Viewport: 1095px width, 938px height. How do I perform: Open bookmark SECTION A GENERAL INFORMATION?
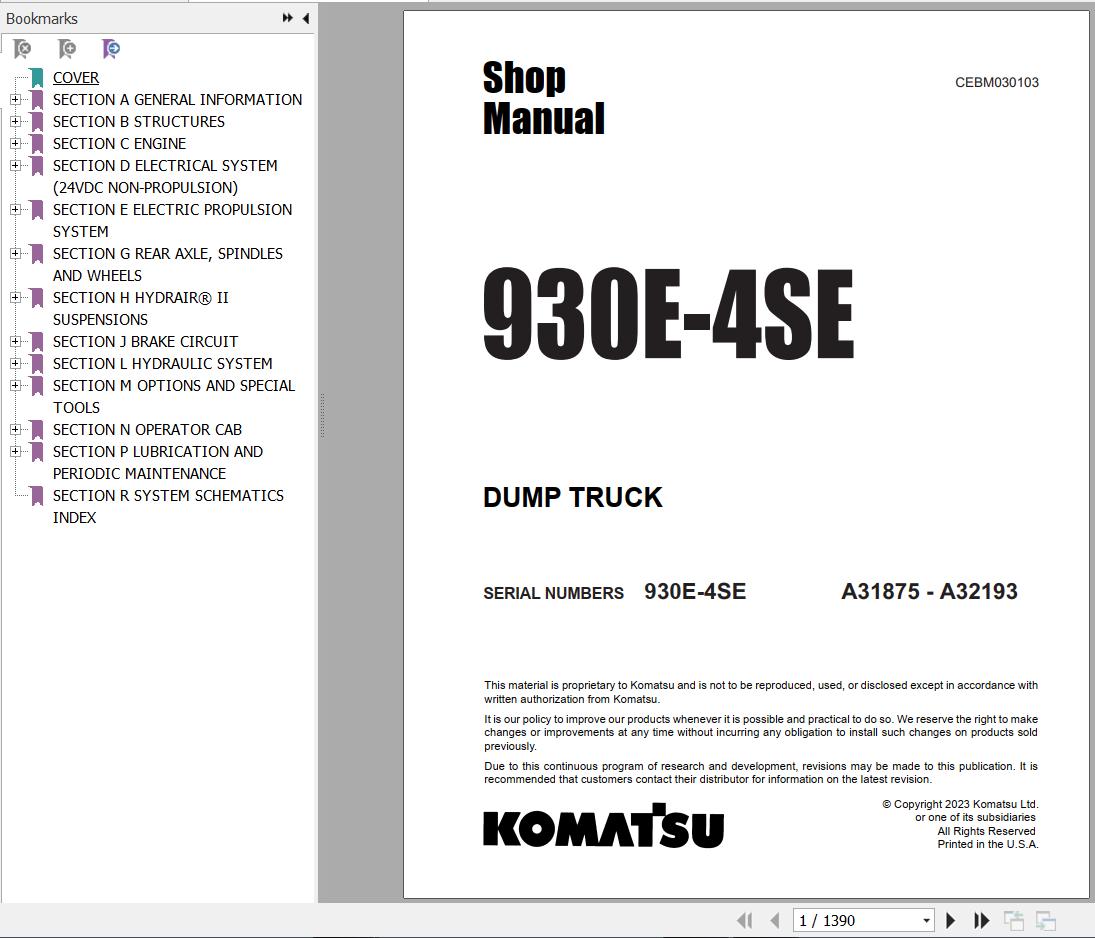tap(177, 100)
